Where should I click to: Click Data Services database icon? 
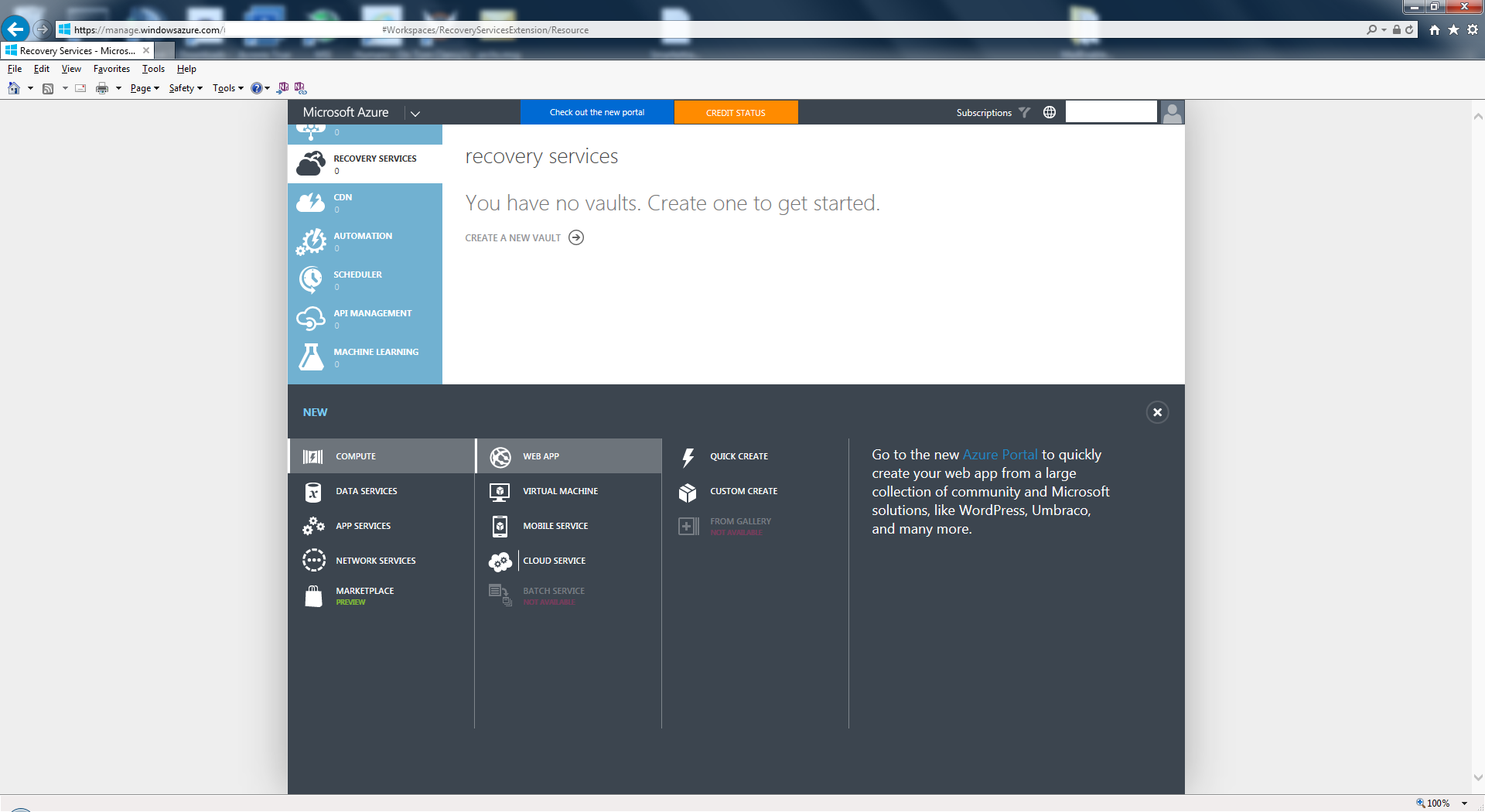click(x=313, y=492)
